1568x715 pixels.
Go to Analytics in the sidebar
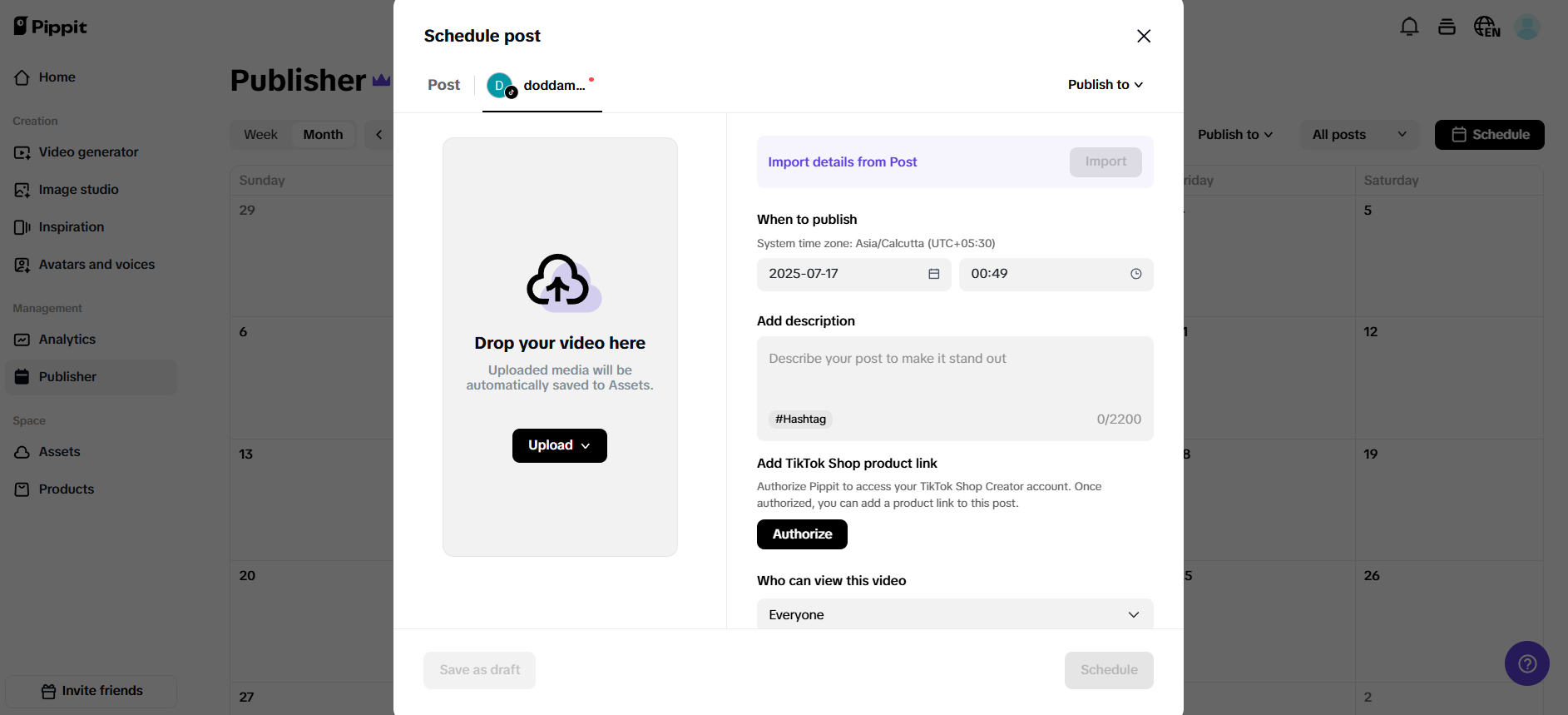[67, 340]
